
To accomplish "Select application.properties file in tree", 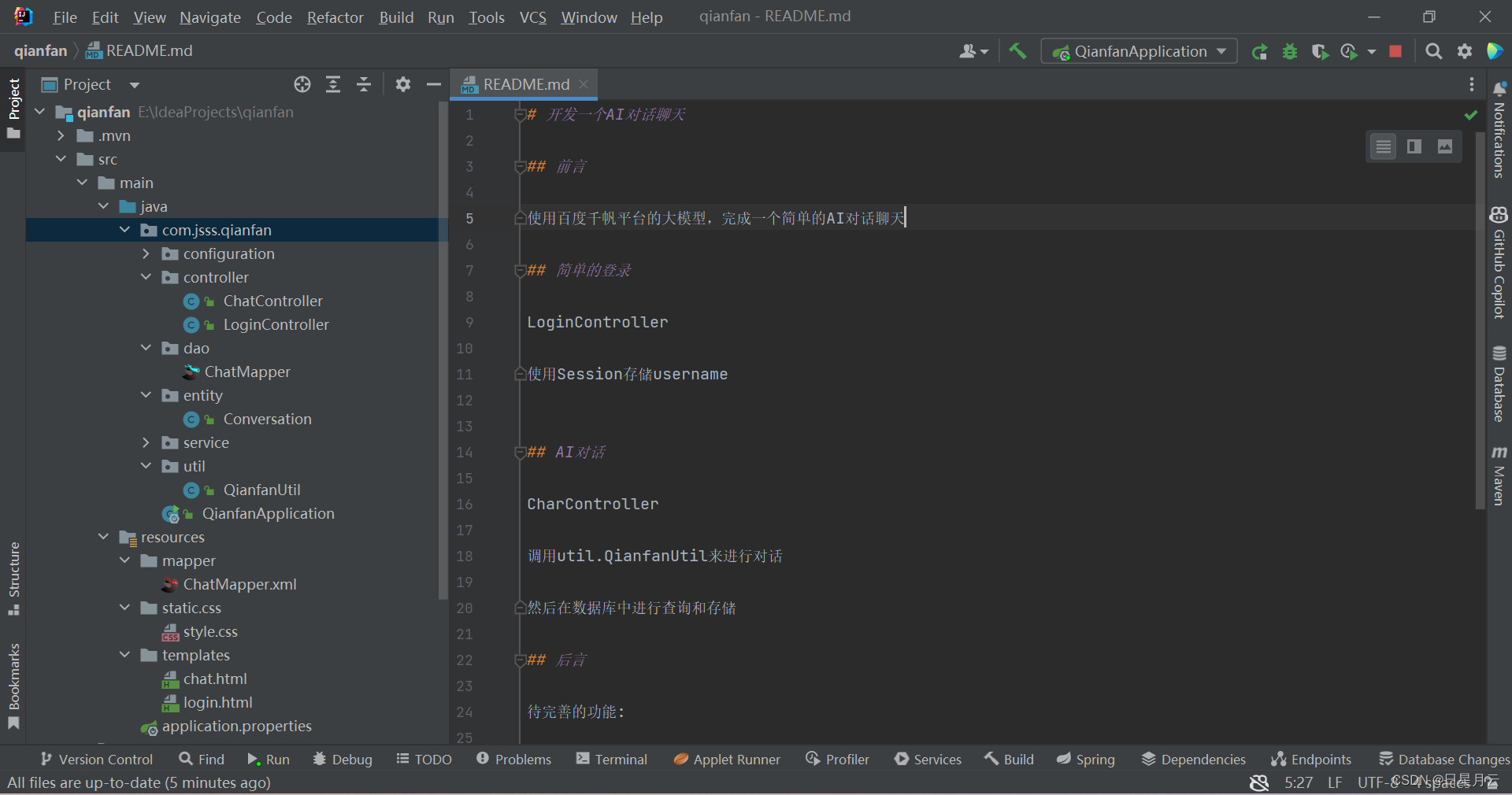I will [x=236, y=726].
